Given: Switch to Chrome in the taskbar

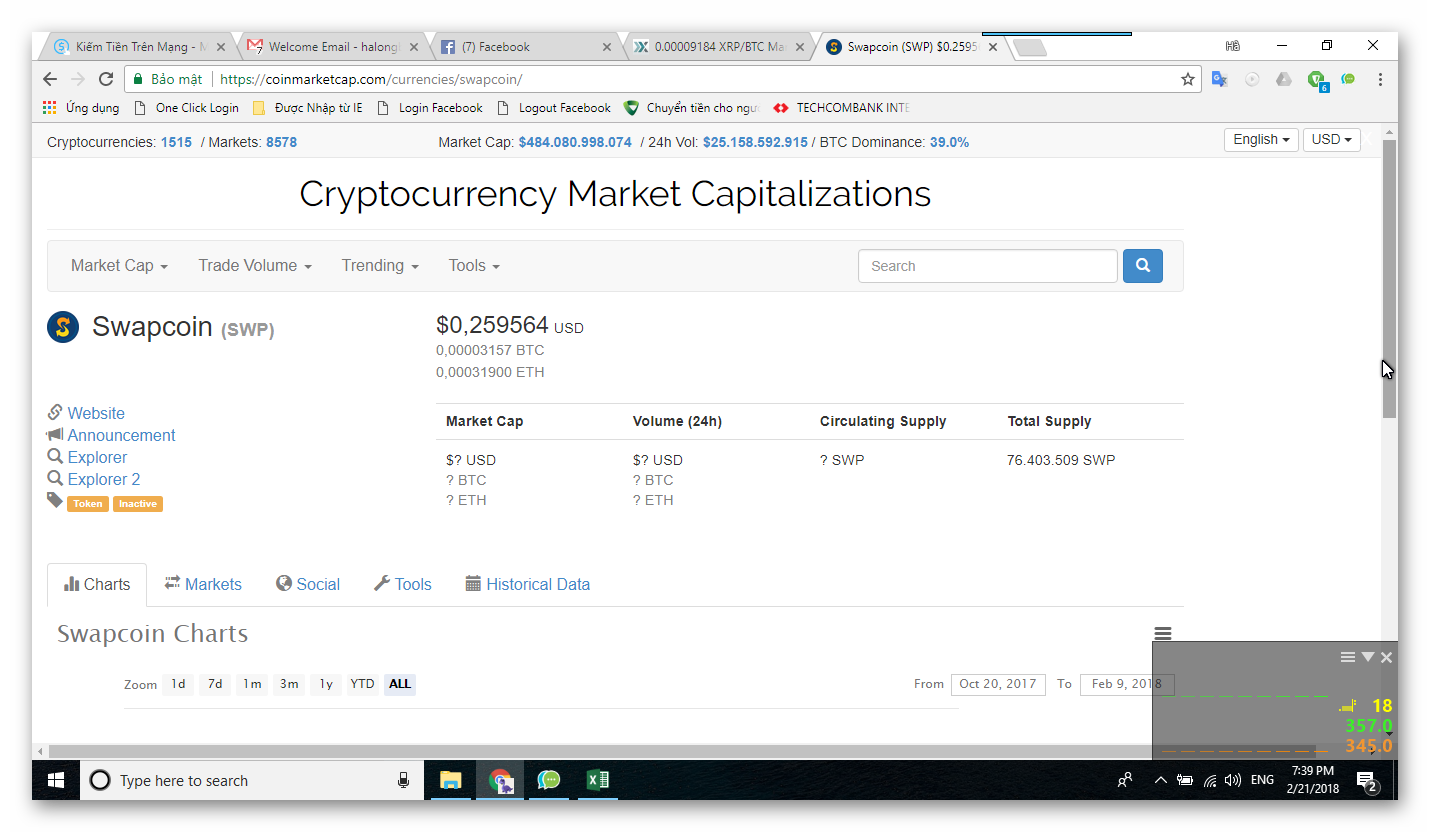Looking at the screenshot, I should pyautogui.click(x=501, y=780).
